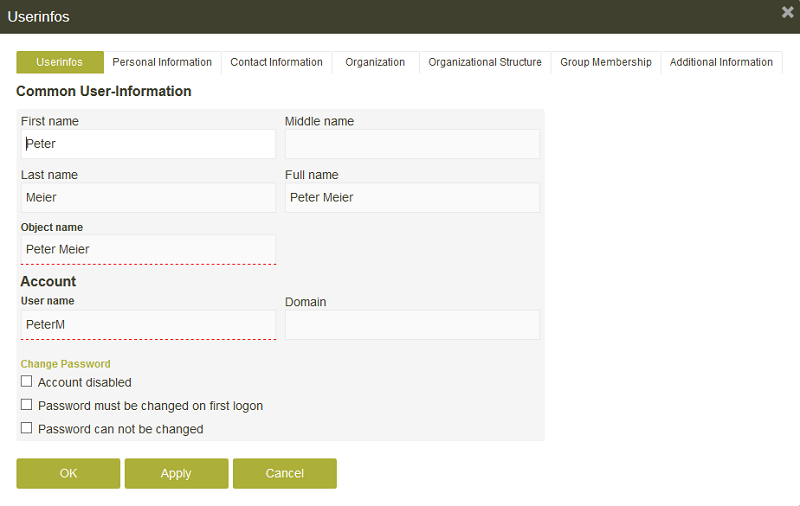Viewport: 800px width, 506px height.
Task: Open the Contact Information tab
Action: pos(276,62)
